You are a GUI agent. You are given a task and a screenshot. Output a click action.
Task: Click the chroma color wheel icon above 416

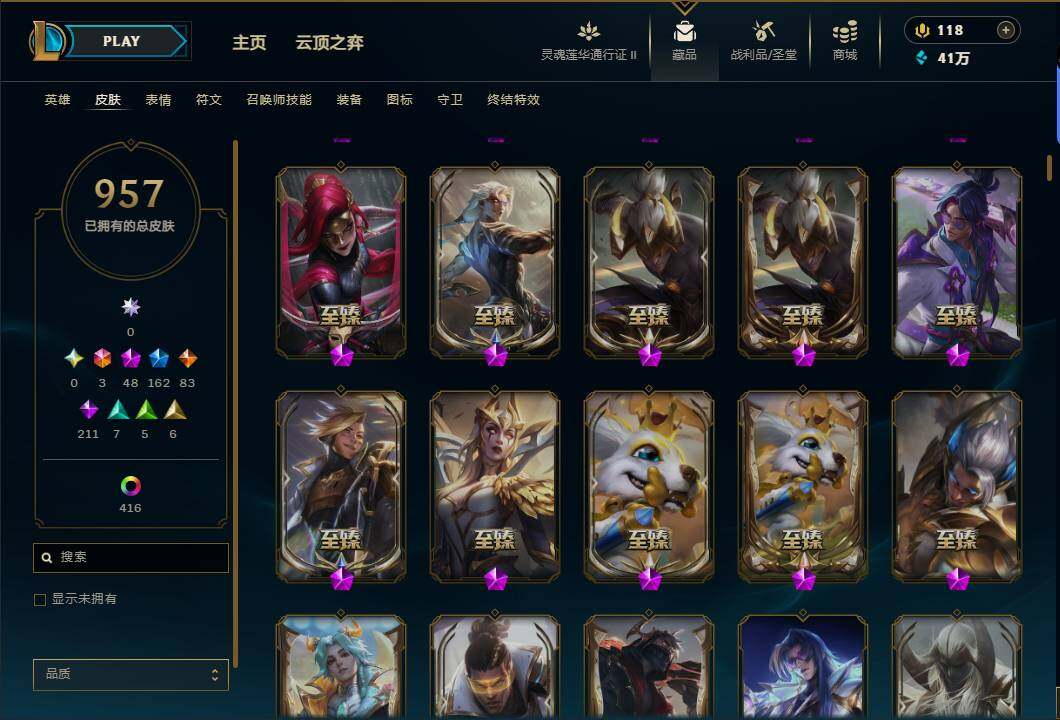(130, 485)
